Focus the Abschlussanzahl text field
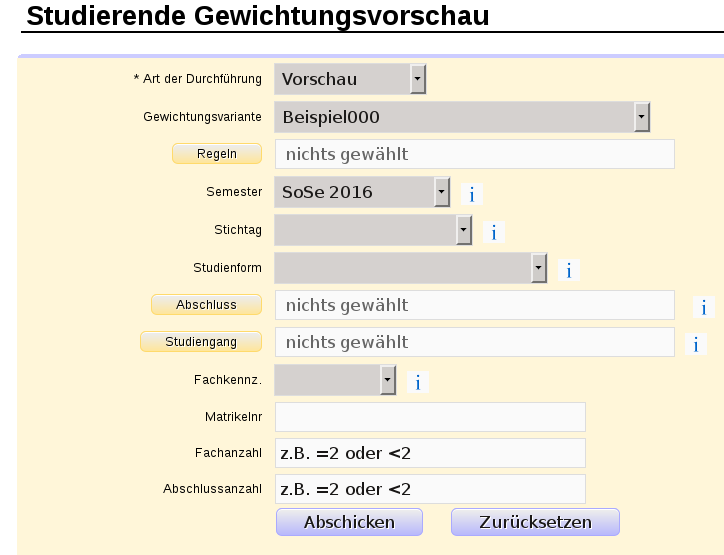The width and height of the screenshot is (724, 555). coord(430,489)
